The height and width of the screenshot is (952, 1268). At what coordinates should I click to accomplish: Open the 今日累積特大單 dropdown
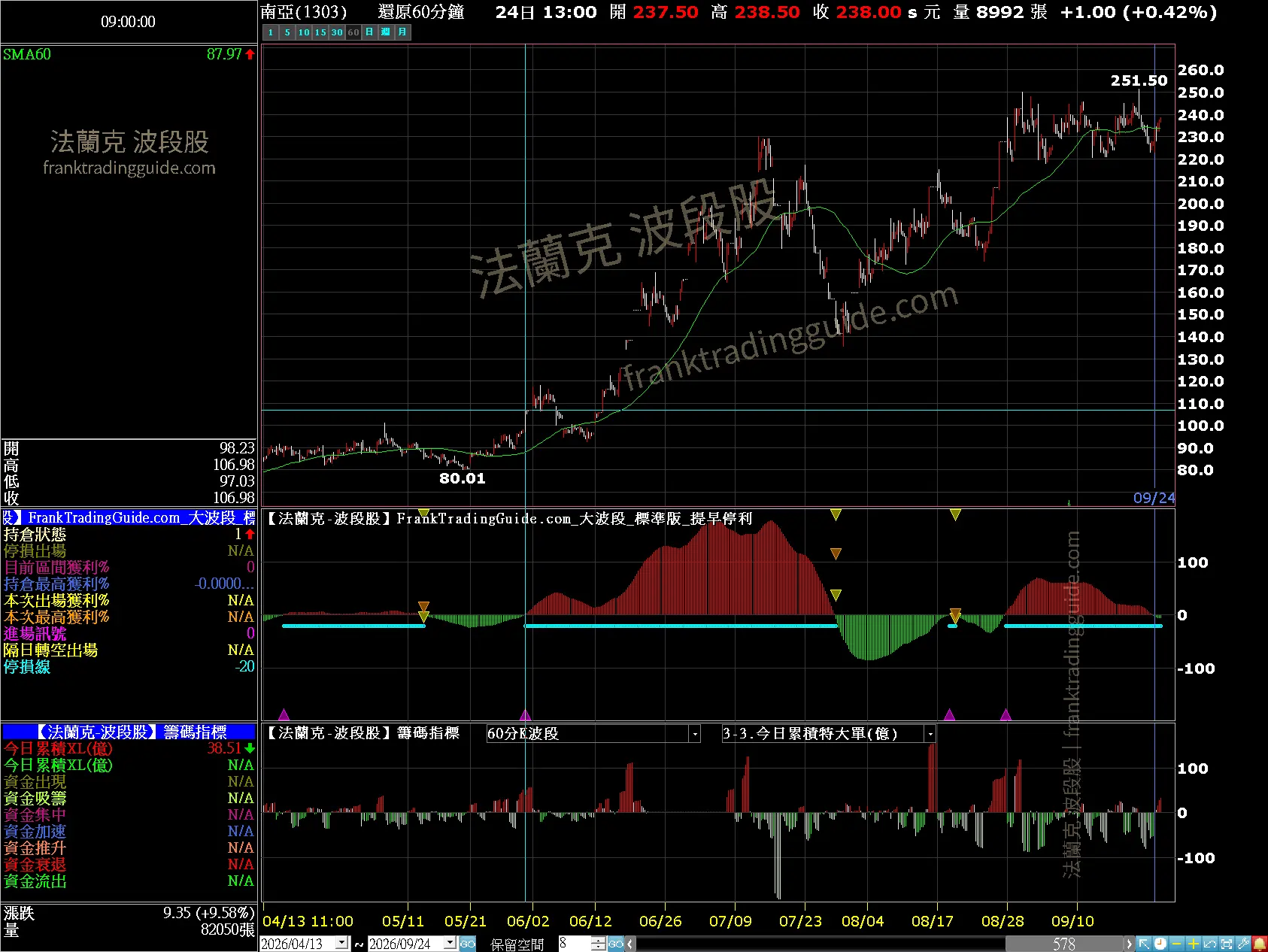[x=930, y=734]
